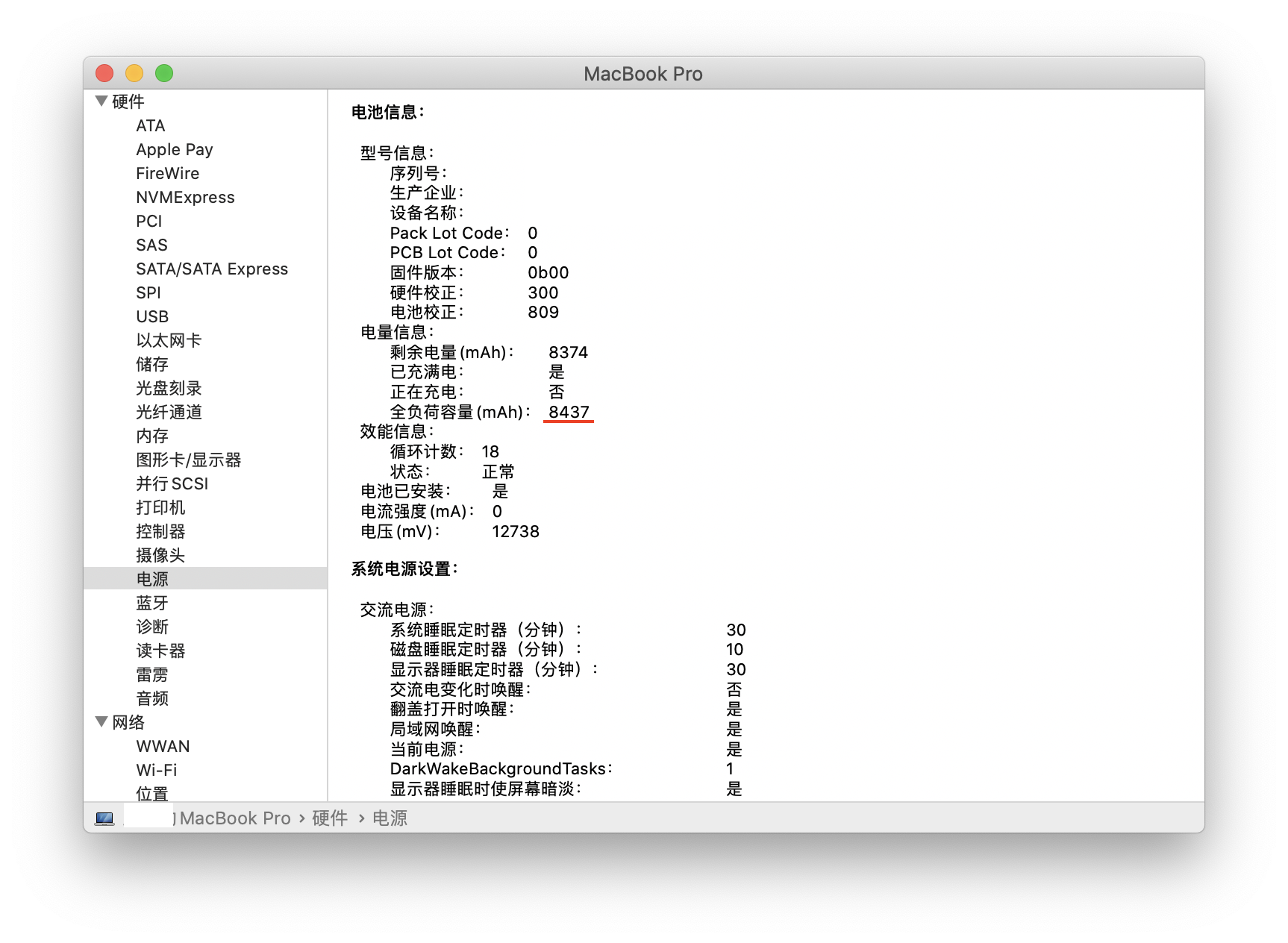Viewport: 1288px width, 943px height.
Task: Select 蓝牙 in the sidebar
Action: pos(152,603)
